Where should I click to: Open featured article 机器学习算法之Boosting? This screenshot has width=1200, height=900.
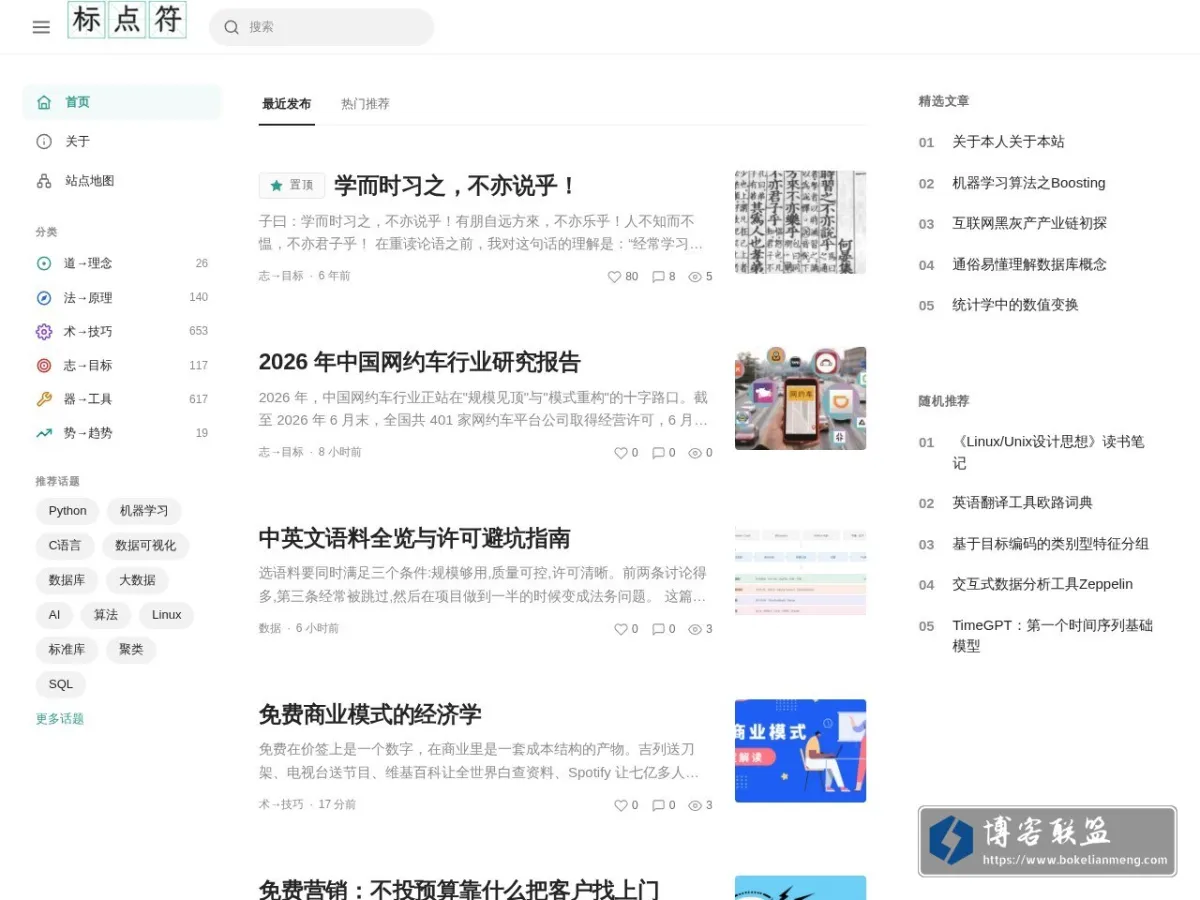pyautogui.click(x=1029, y=183)
